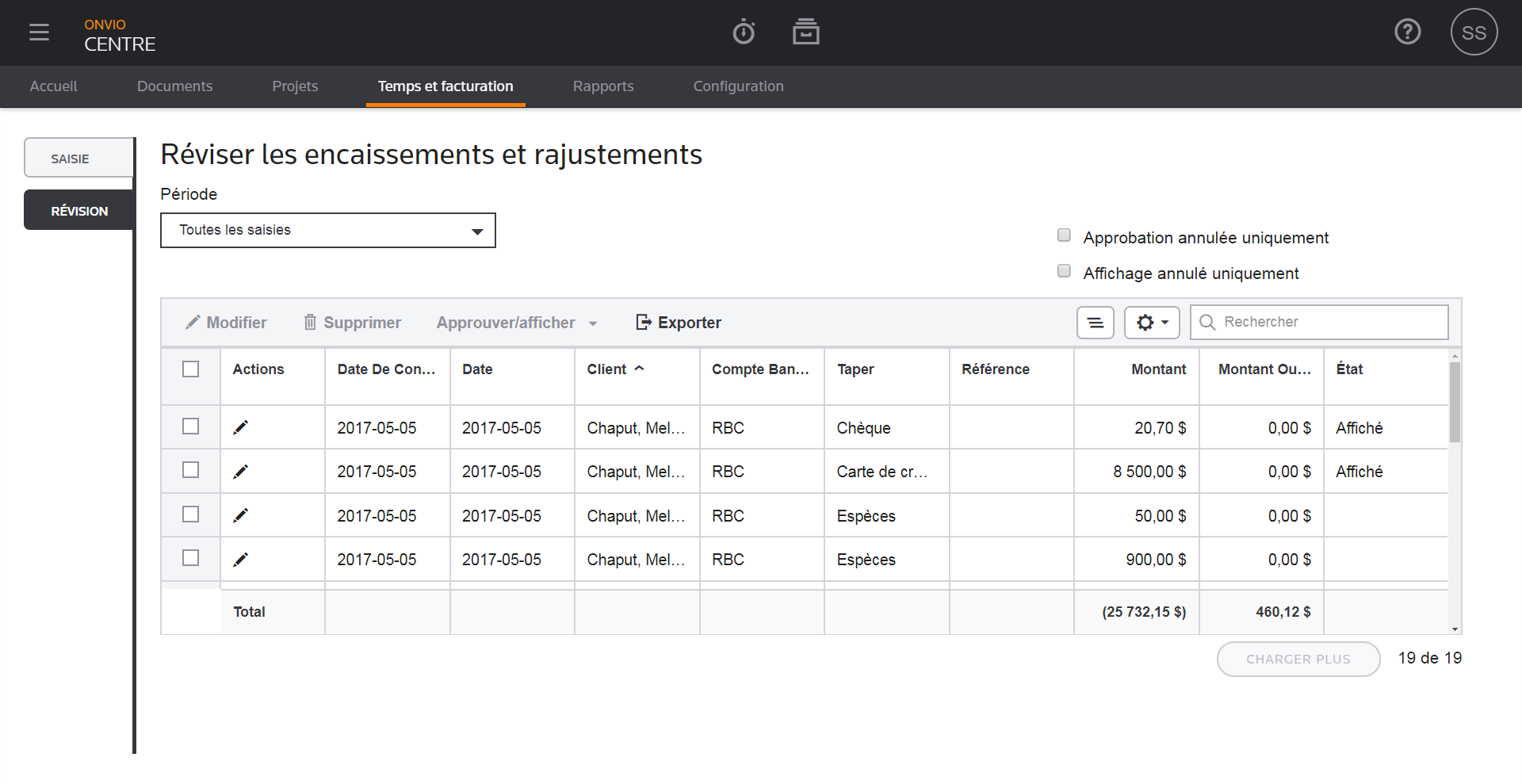Go to the Documents tab
This screenshot has height=784, width=1522.
(x=174, y=86)
